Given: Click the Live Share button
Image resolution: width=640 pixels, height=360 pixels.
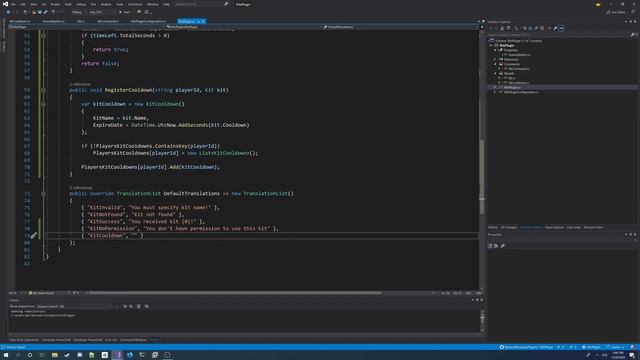Looking at the screenshot, I should click(616, 12).
